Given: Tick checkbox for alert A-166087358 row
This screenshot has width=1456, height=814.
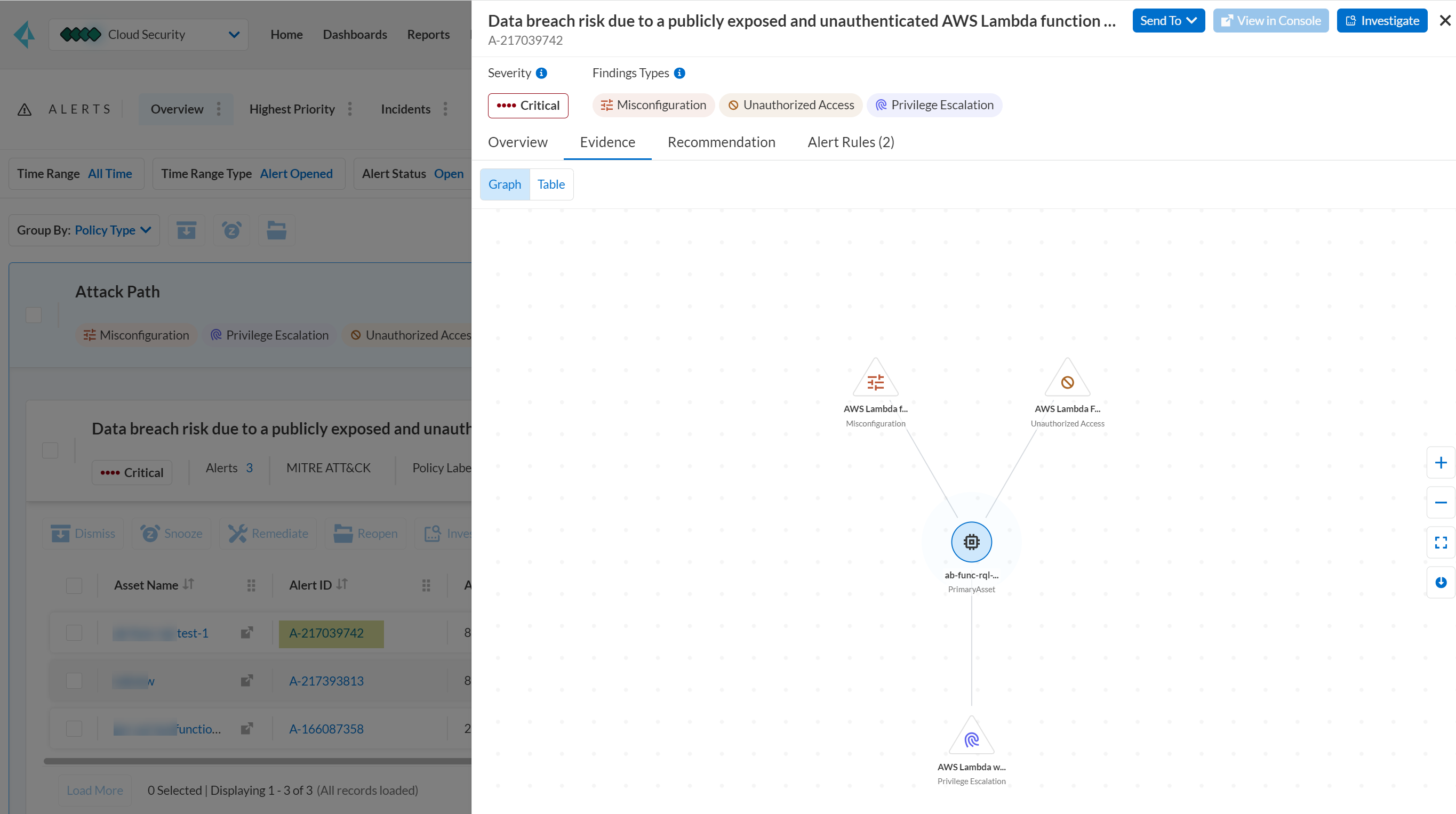Looking at the screenshot, I should click(74, 729).
